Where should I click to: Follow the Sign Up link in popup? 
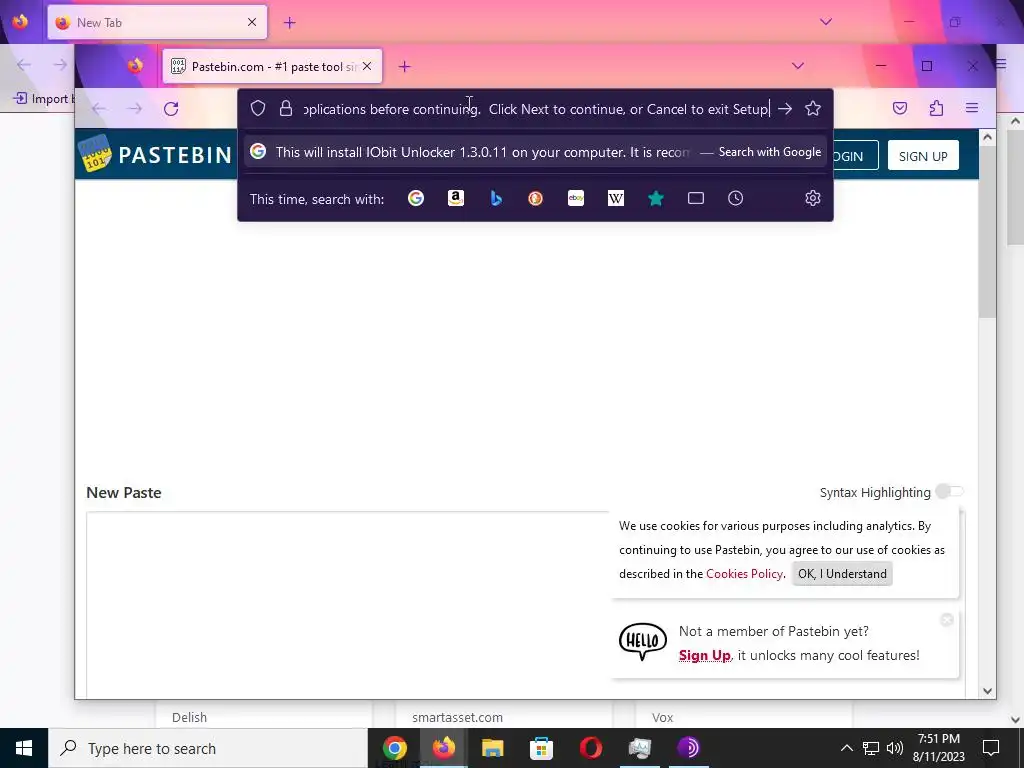[x=704, y=655]
